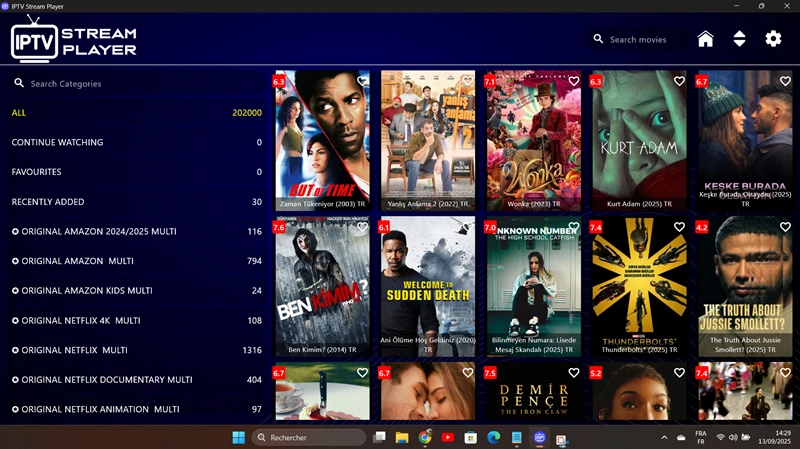Click IPTV Stream Player taskbar icon
Viewport: 800px width, 449px height.
539,437
